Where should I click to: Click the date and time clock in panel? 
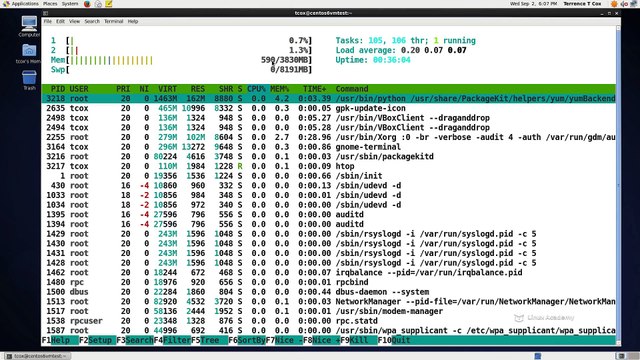coord(533,4)
